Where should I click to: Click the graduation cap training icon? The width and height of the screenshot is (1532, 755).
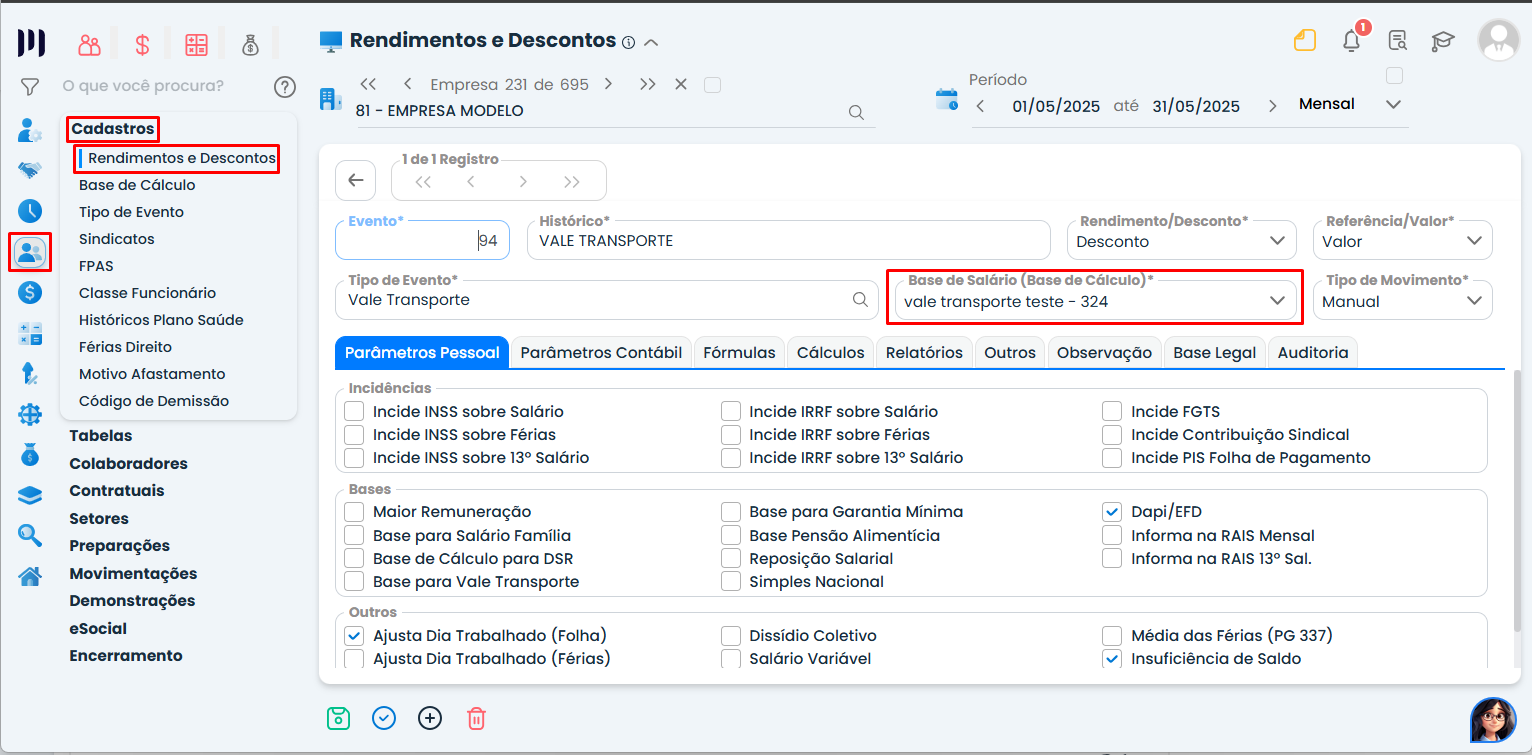point(1442,41)
